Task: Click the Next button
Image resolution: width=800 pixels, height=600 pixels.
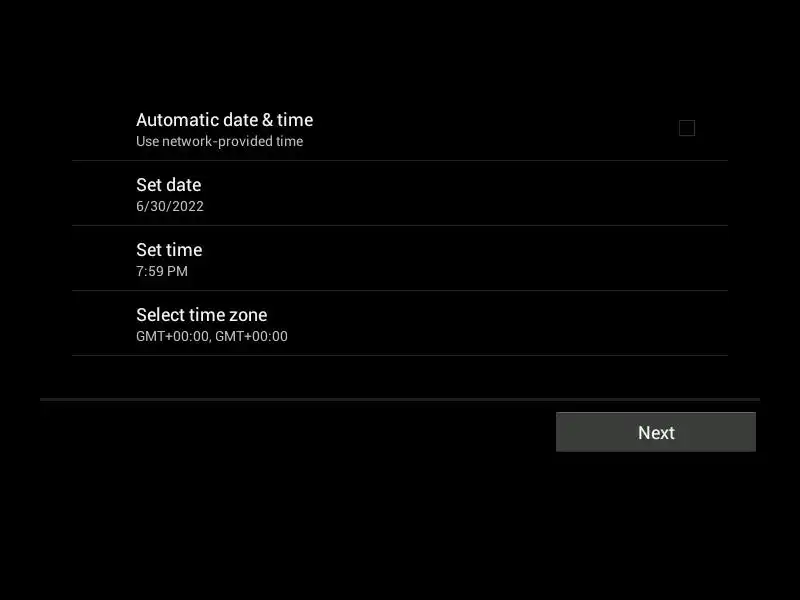Action: (656, 432)
